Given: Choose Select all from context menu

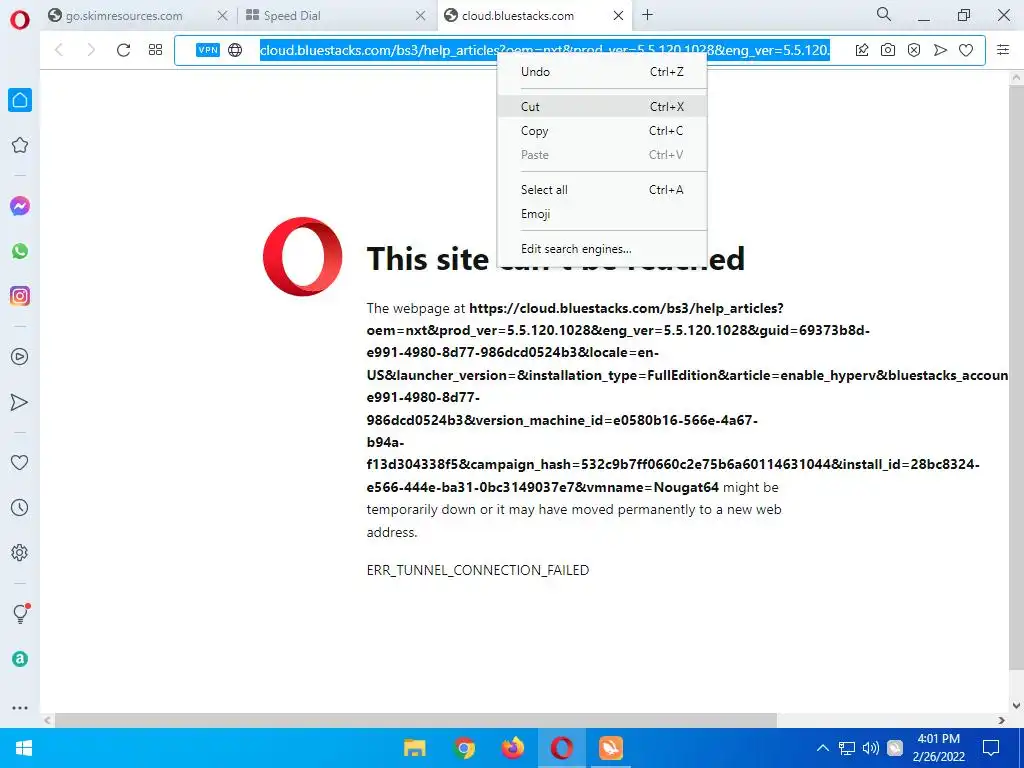Looking at the screenshot, I should click(x=602, y=190).
